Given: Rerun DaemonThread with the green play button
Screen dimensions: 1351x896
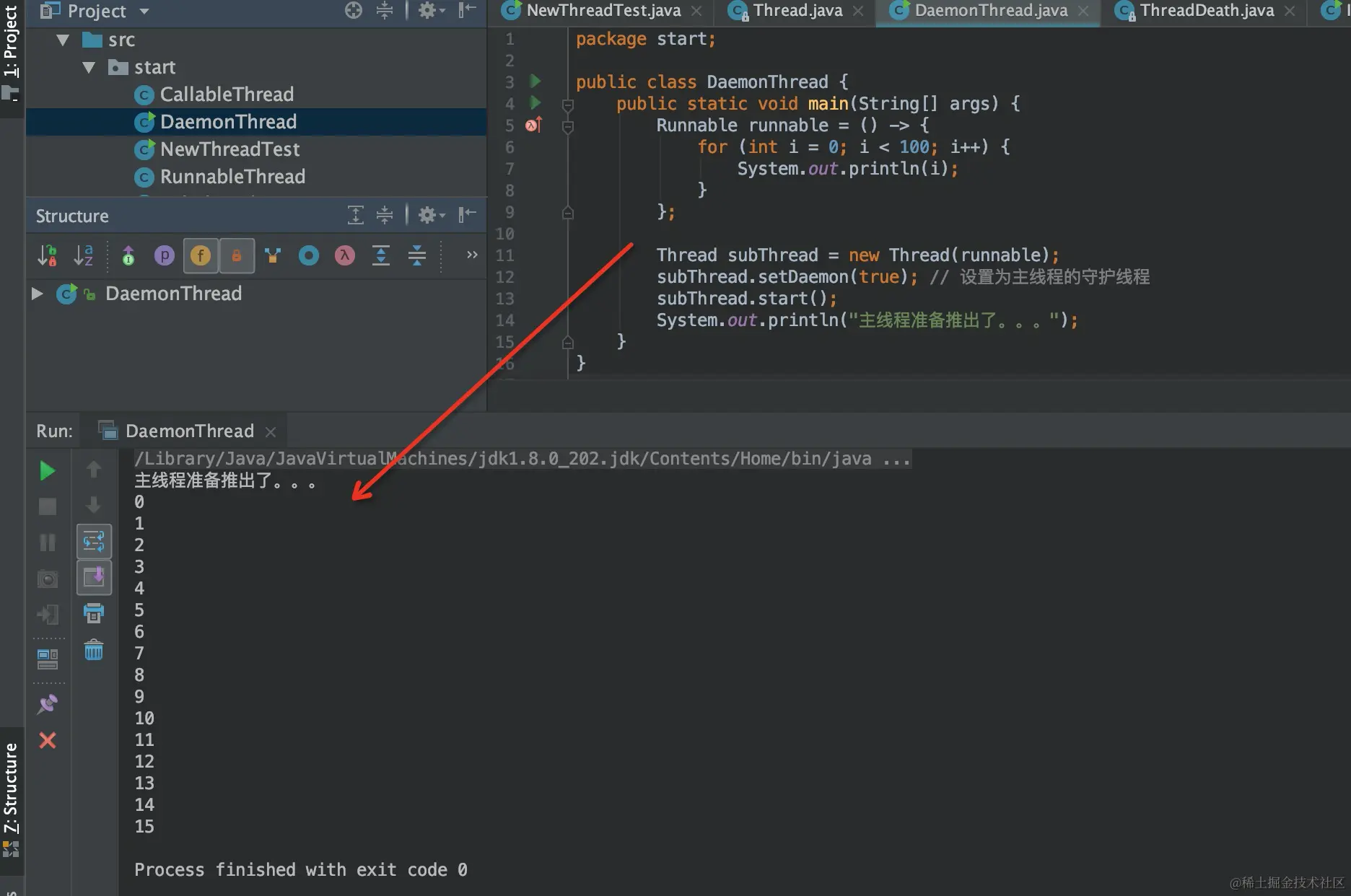Looking at the screenshot, I should 48,471.
